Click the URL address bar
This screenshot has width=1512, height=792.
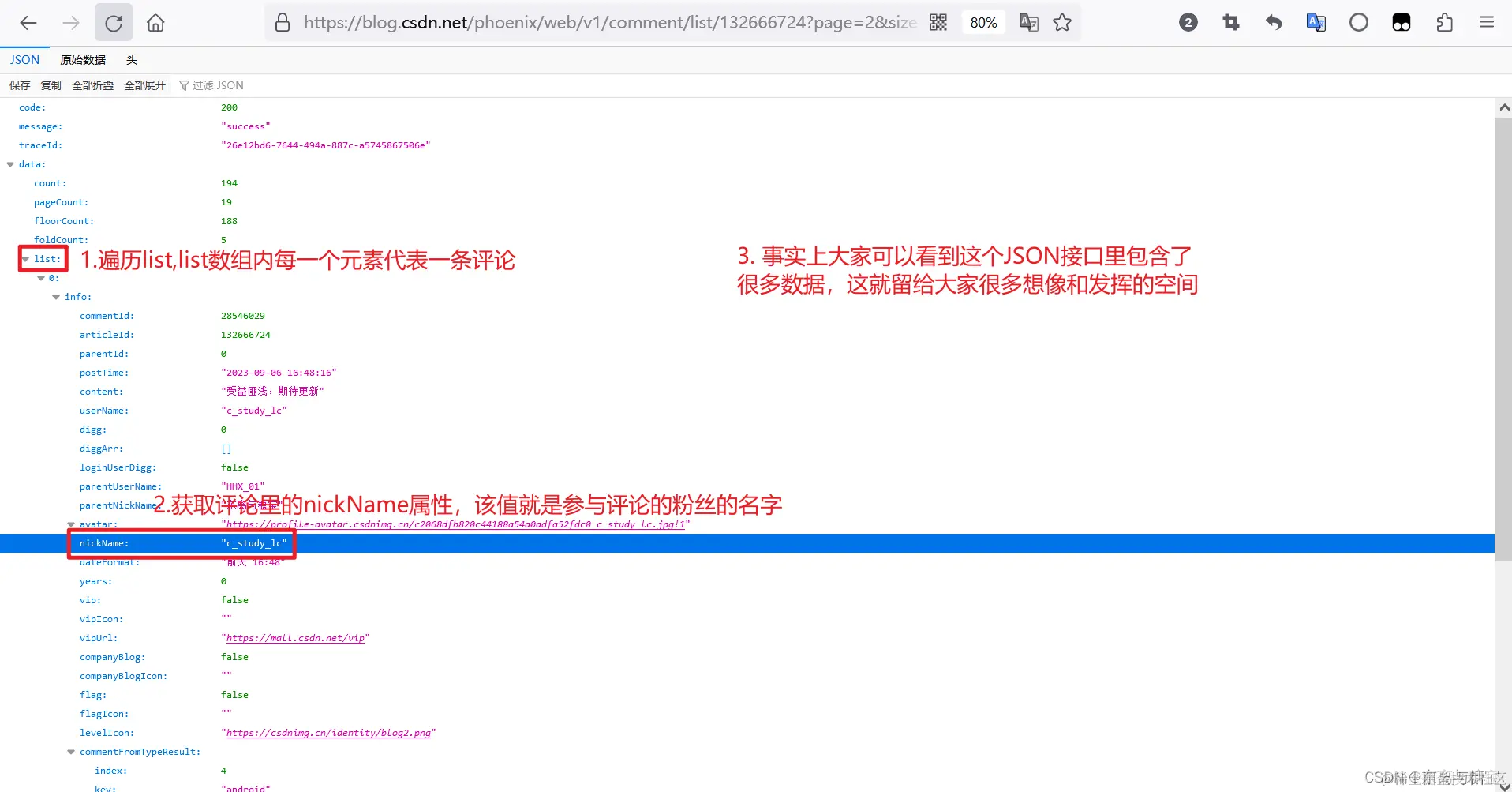610,23
